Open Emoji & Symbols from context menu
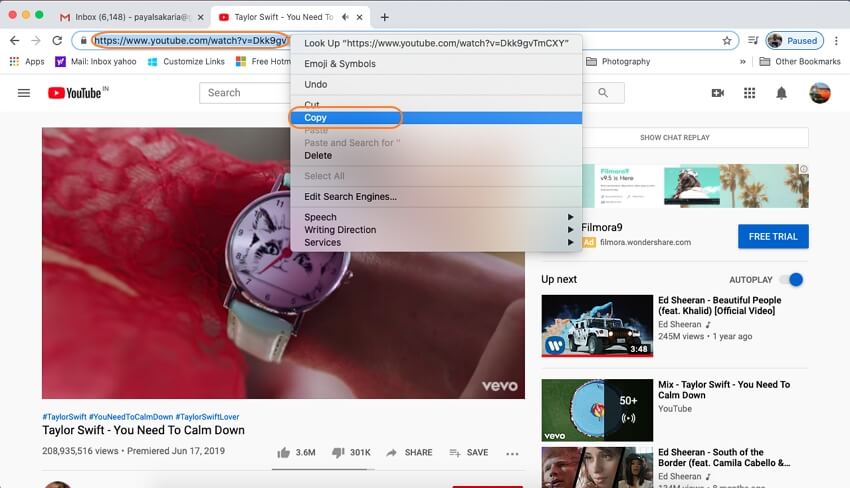 tap(436, 63)
